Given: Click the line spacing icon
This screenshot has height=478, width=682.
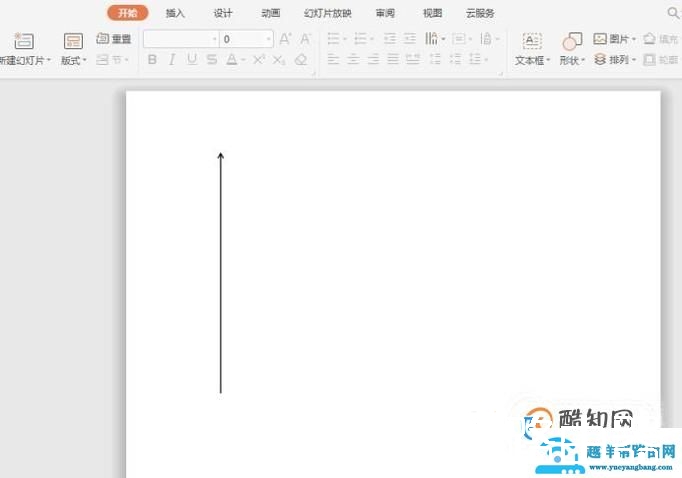Looking at the screenshot, I should pos(476,59).
